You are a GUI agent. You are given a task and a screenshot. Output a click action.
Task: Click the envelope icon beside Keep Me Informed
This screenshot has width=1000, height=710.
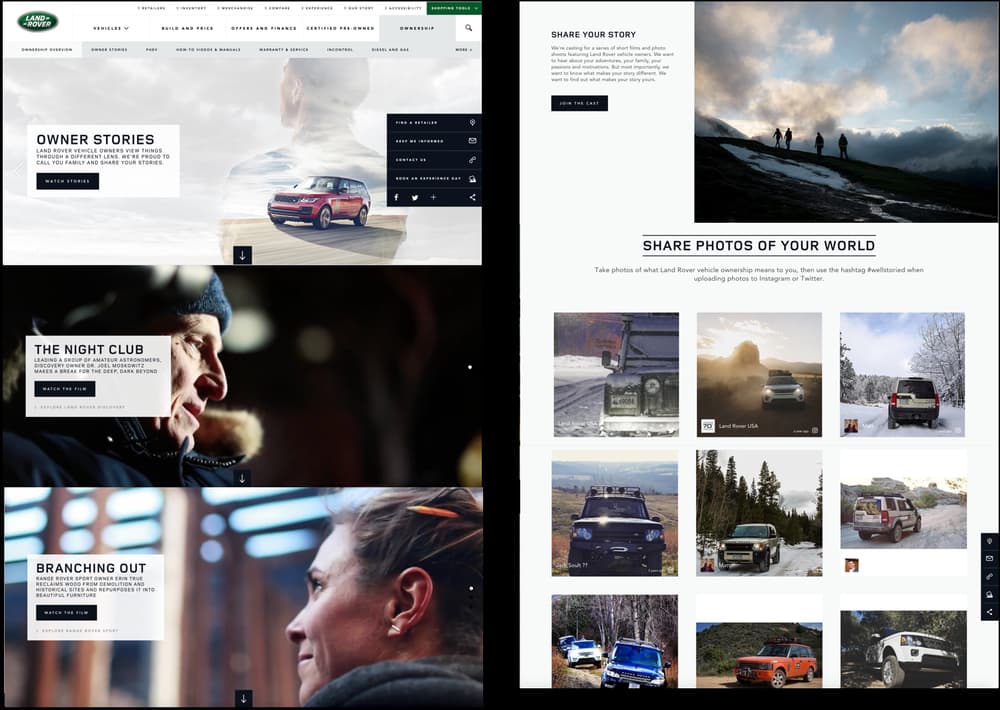[473, 140]
